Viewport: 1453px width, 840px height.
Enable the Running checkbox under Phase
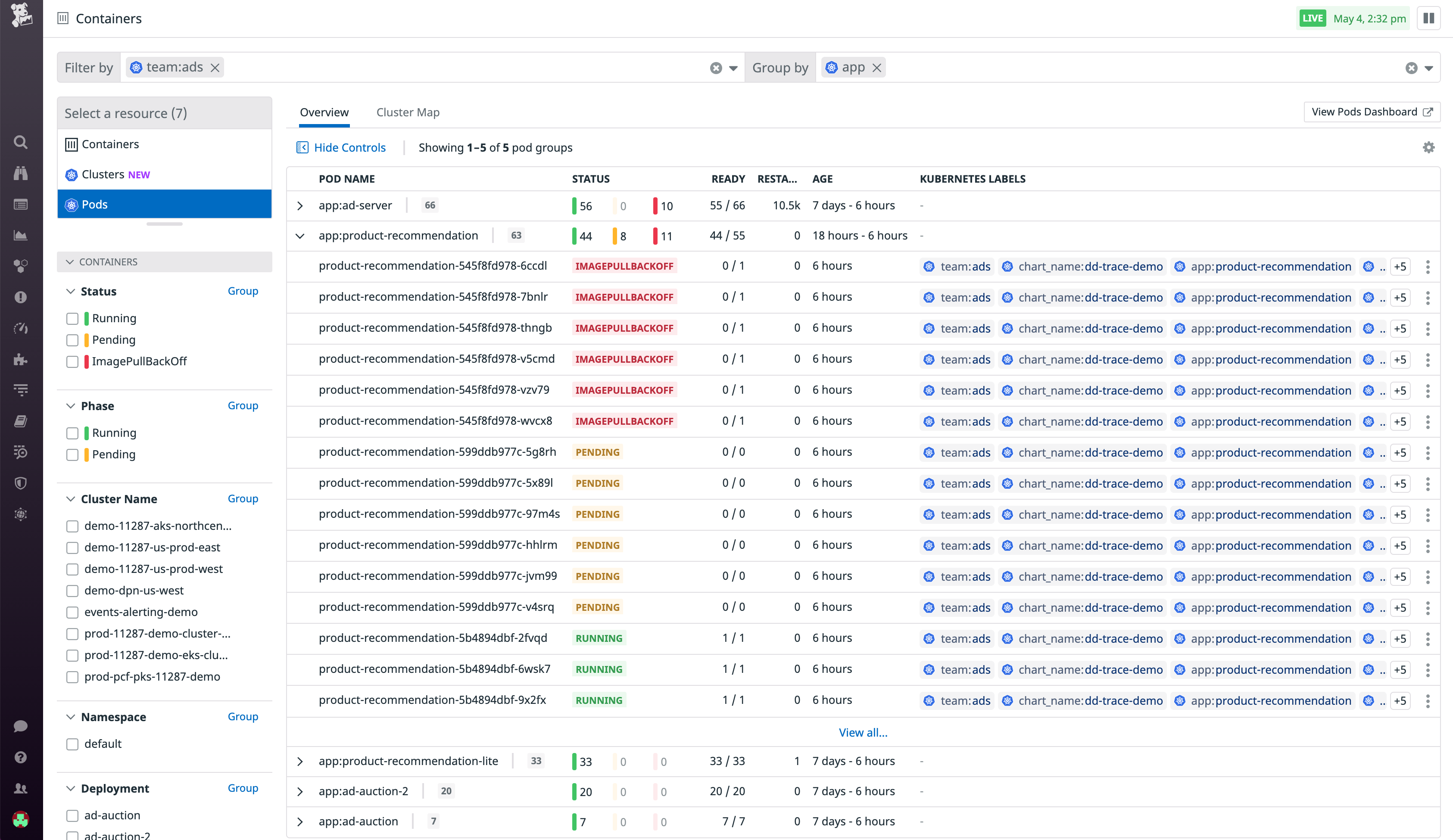pyautogui.click(x=72, y=433)
